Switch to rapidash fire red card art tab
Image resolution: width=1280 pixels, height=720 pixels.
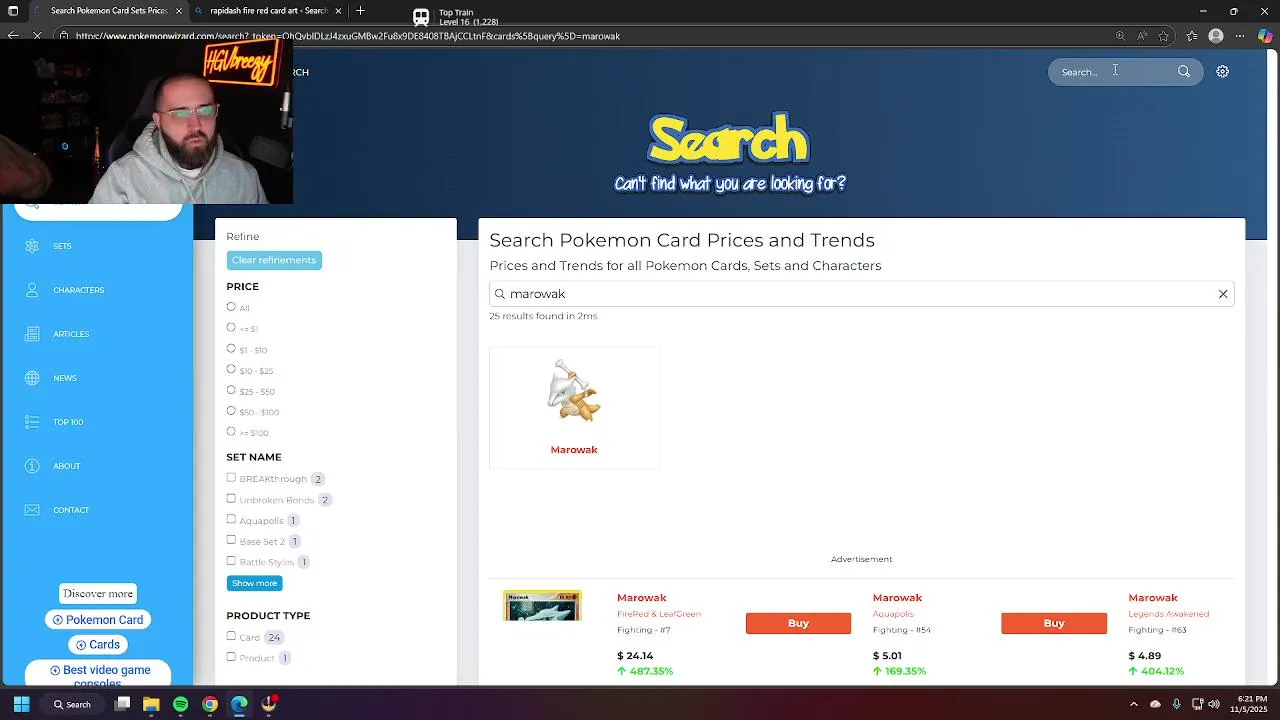coord(268,11)
